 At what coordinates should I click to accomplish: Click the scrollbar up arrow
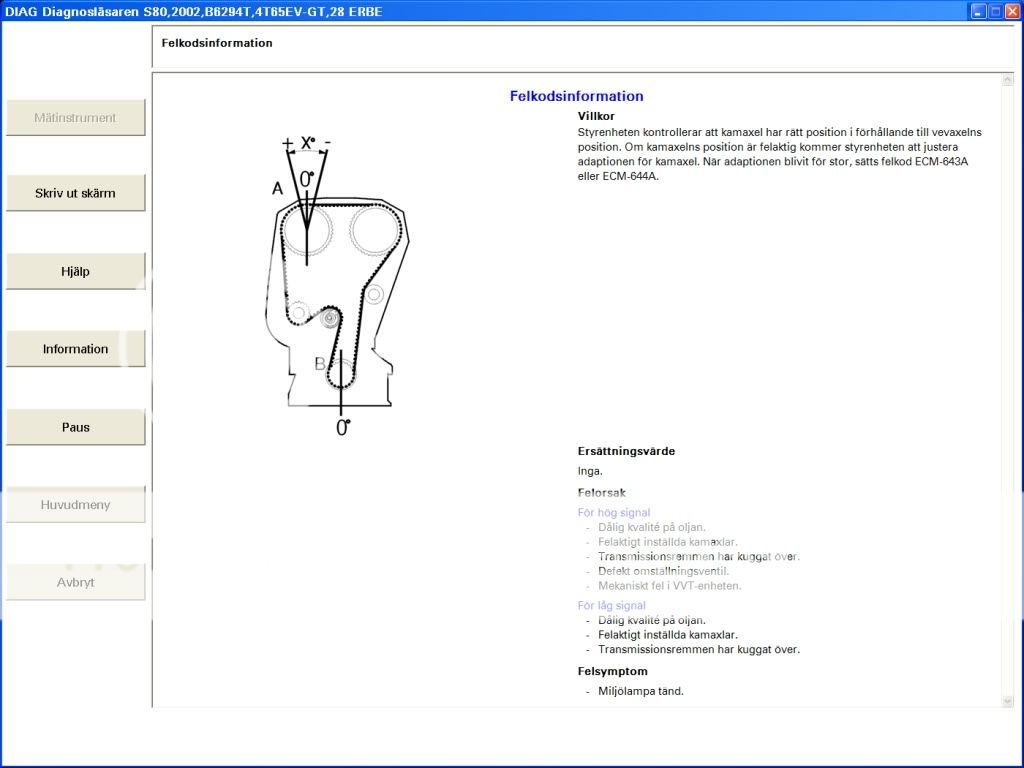coord(1007,79)
